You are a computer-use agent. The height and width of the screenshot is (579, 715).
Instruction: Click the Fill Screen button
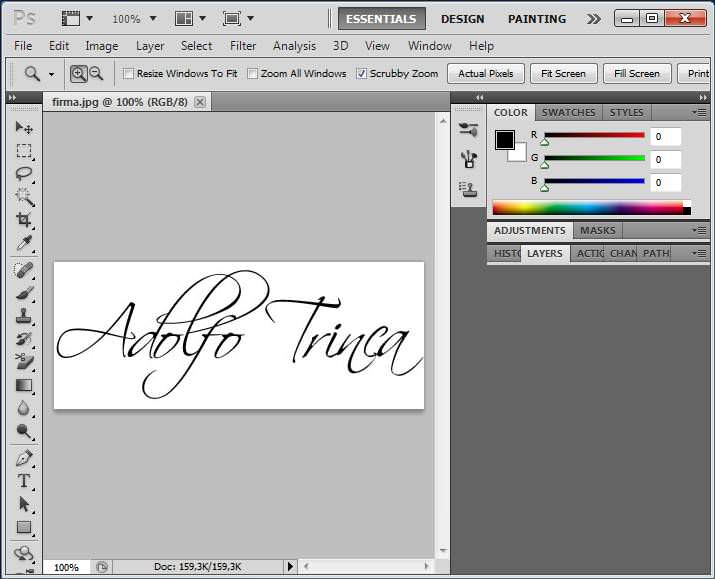tap(637, 73)
